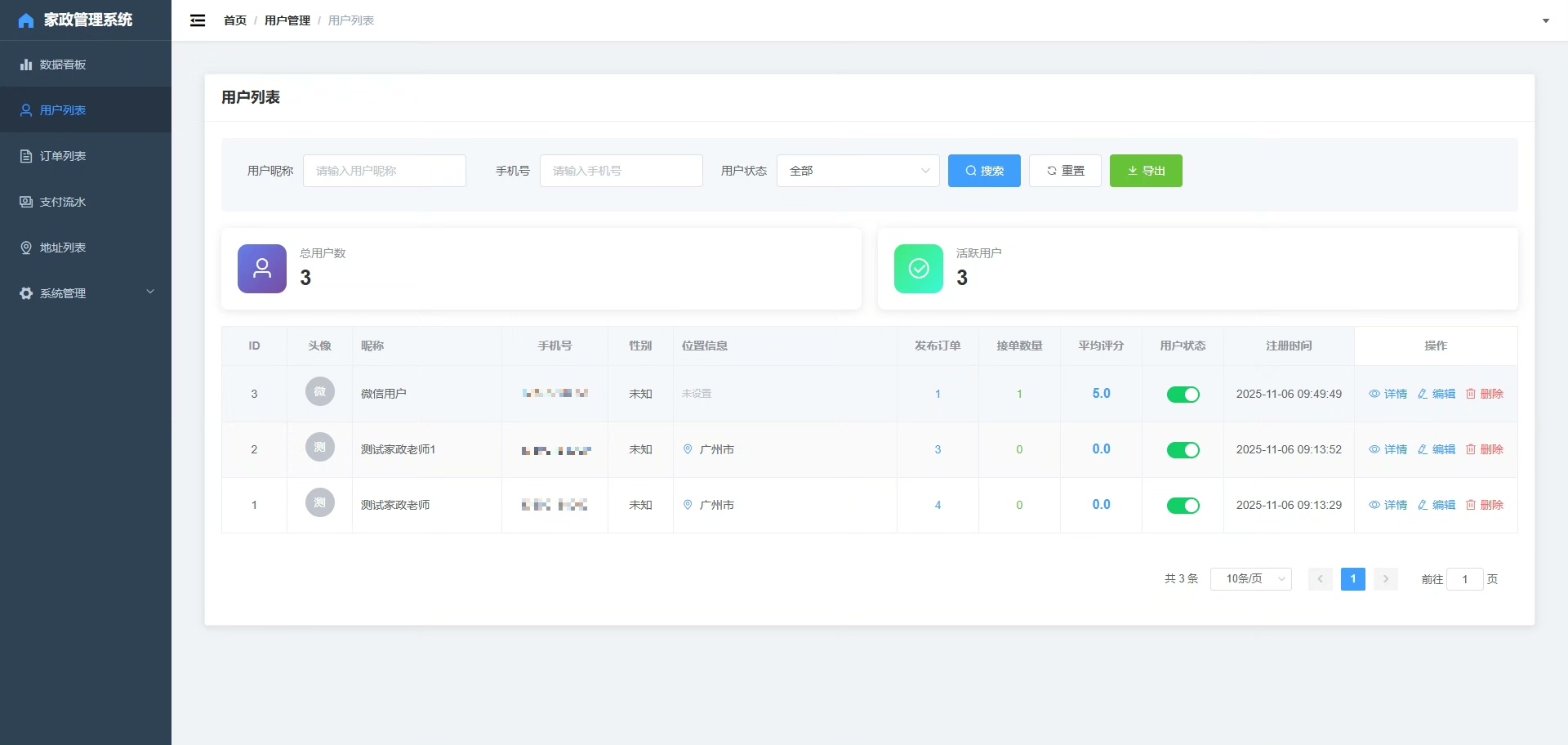The image size is (1568, 745).
Task: Delete the user 微信用户 via 删除
Action: pyautogui.click(x=1484, y=394)
